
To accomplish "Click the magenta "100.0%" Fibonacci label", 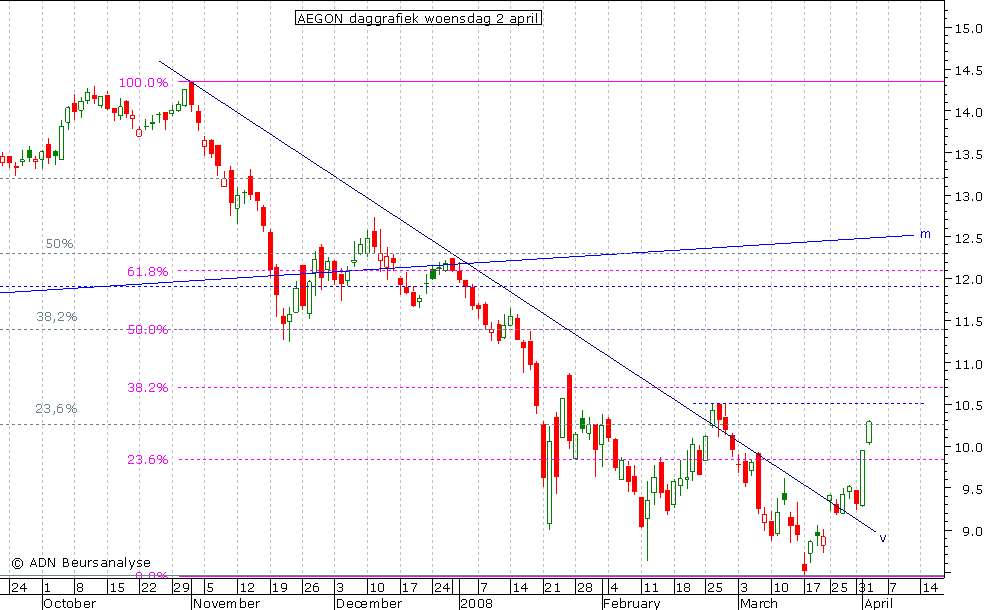I will [x=144, y=82].
